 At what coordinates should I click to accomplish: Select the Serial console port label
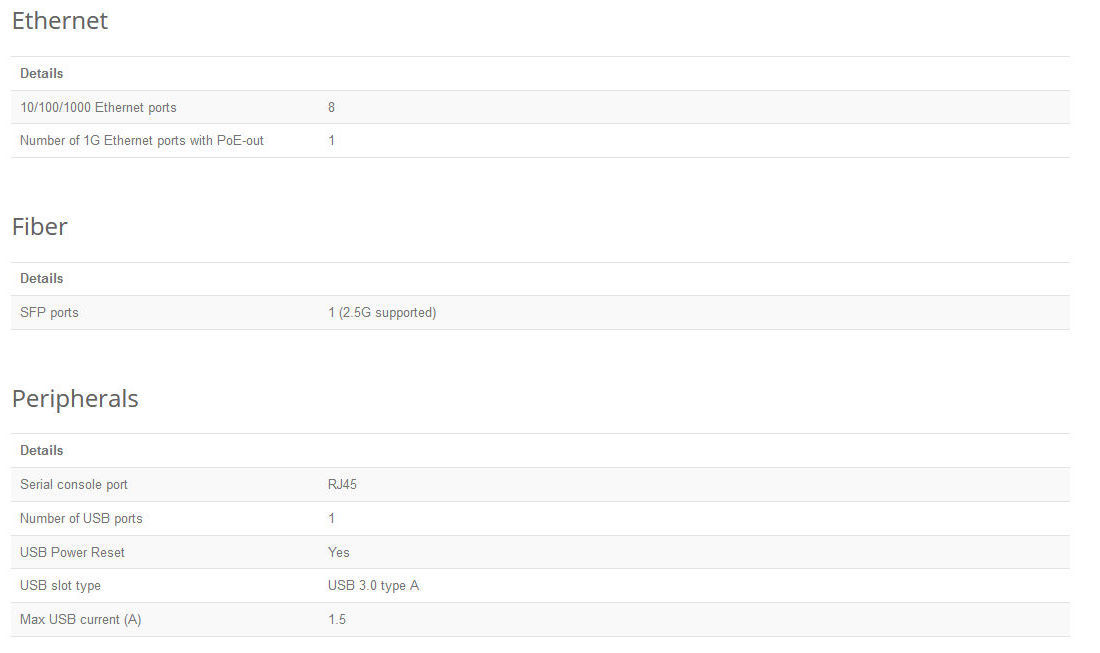click(74, 485)
